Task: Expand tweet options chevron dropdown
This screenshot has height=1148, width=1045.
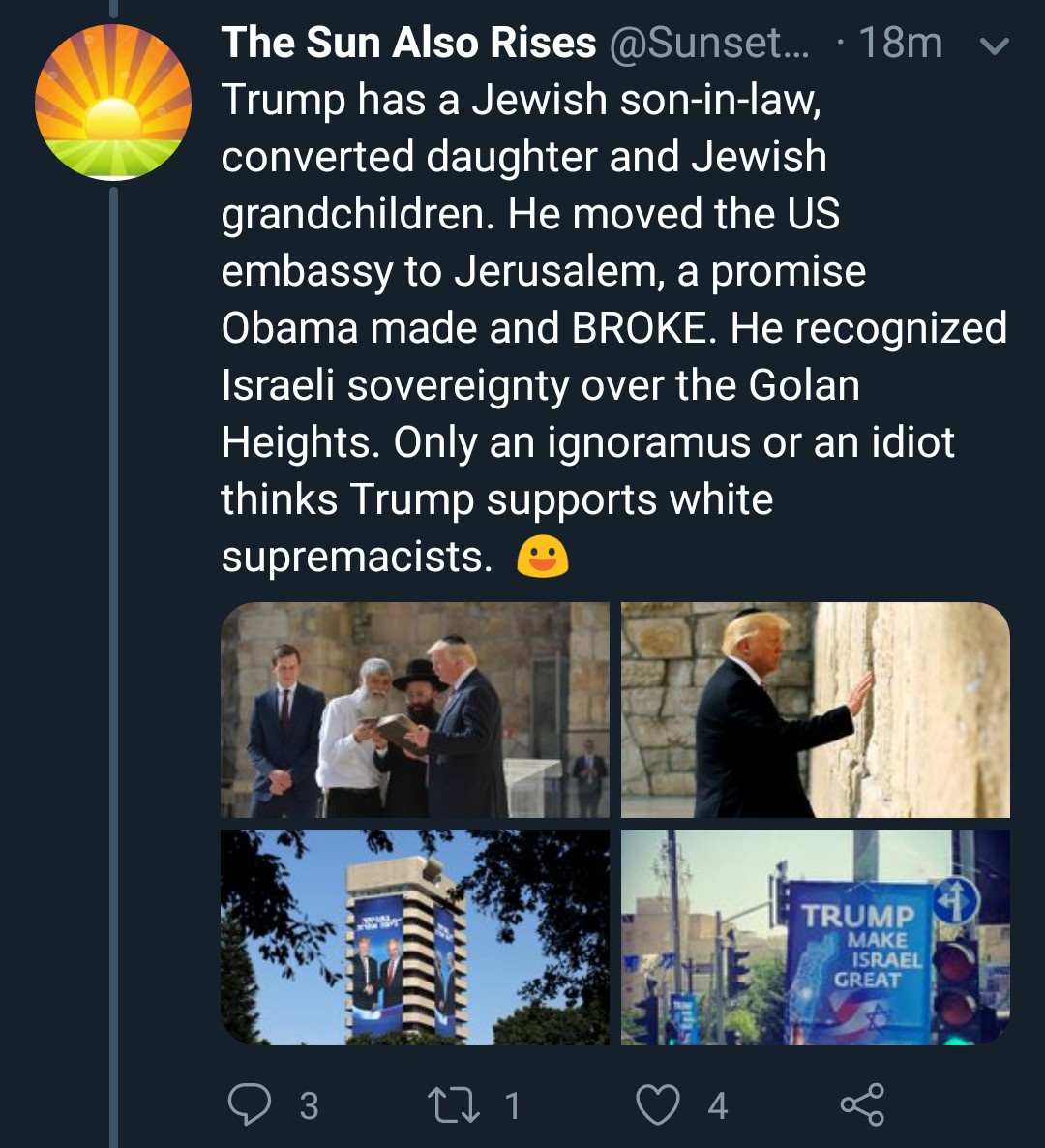Action: [x=995, y=45]
